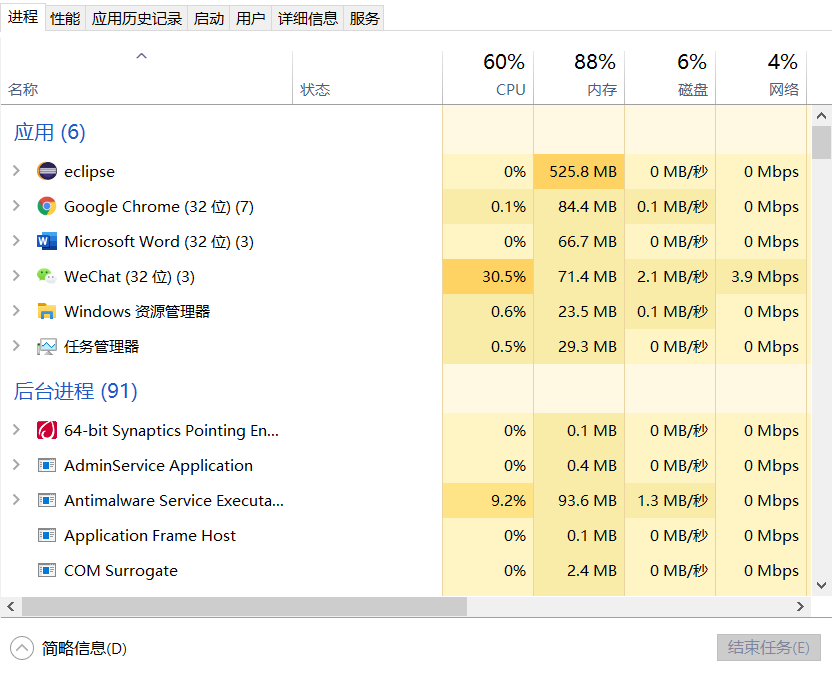
Task: Sort by 内存 column header
Action: [x=579, y=77]
